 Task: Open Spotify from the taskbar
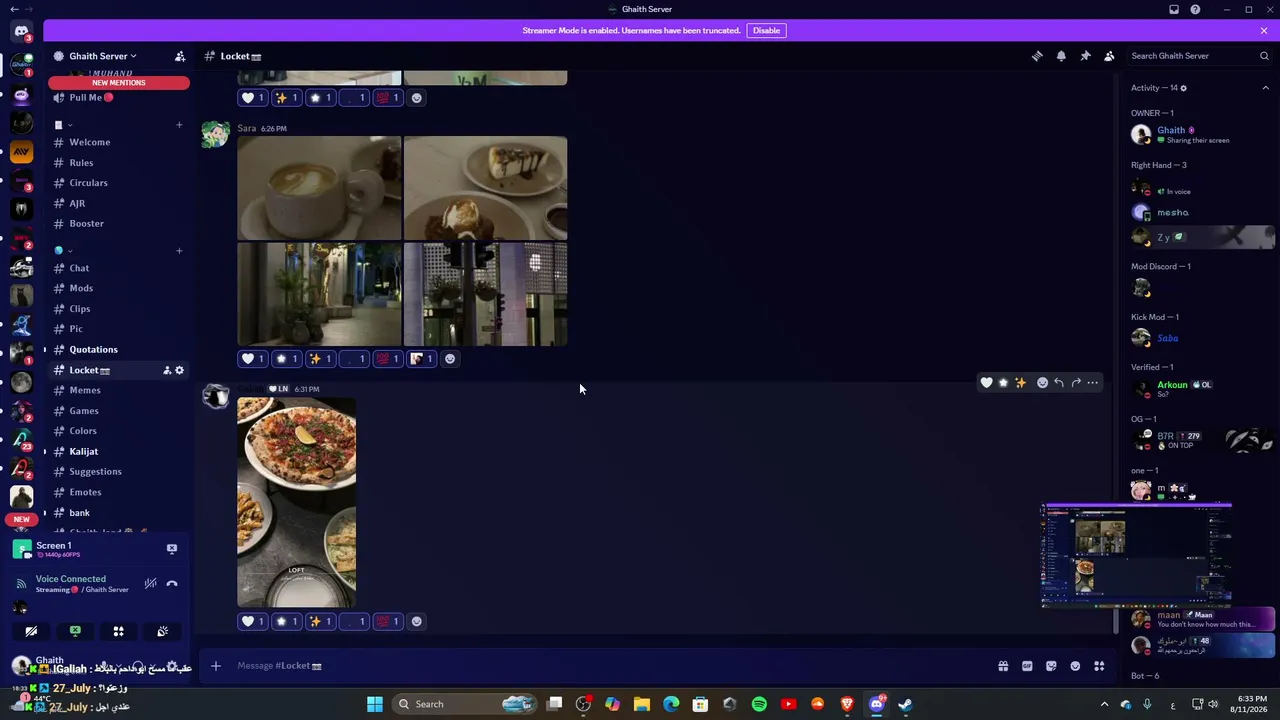point(759,704)
